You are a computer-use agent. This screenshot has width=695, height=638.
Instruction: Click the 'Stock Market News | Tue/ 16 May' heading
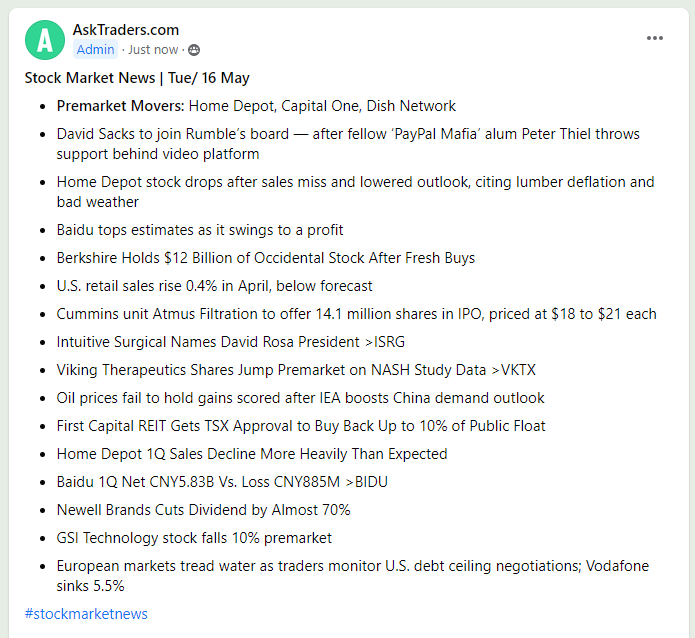(x=137, y=78)
